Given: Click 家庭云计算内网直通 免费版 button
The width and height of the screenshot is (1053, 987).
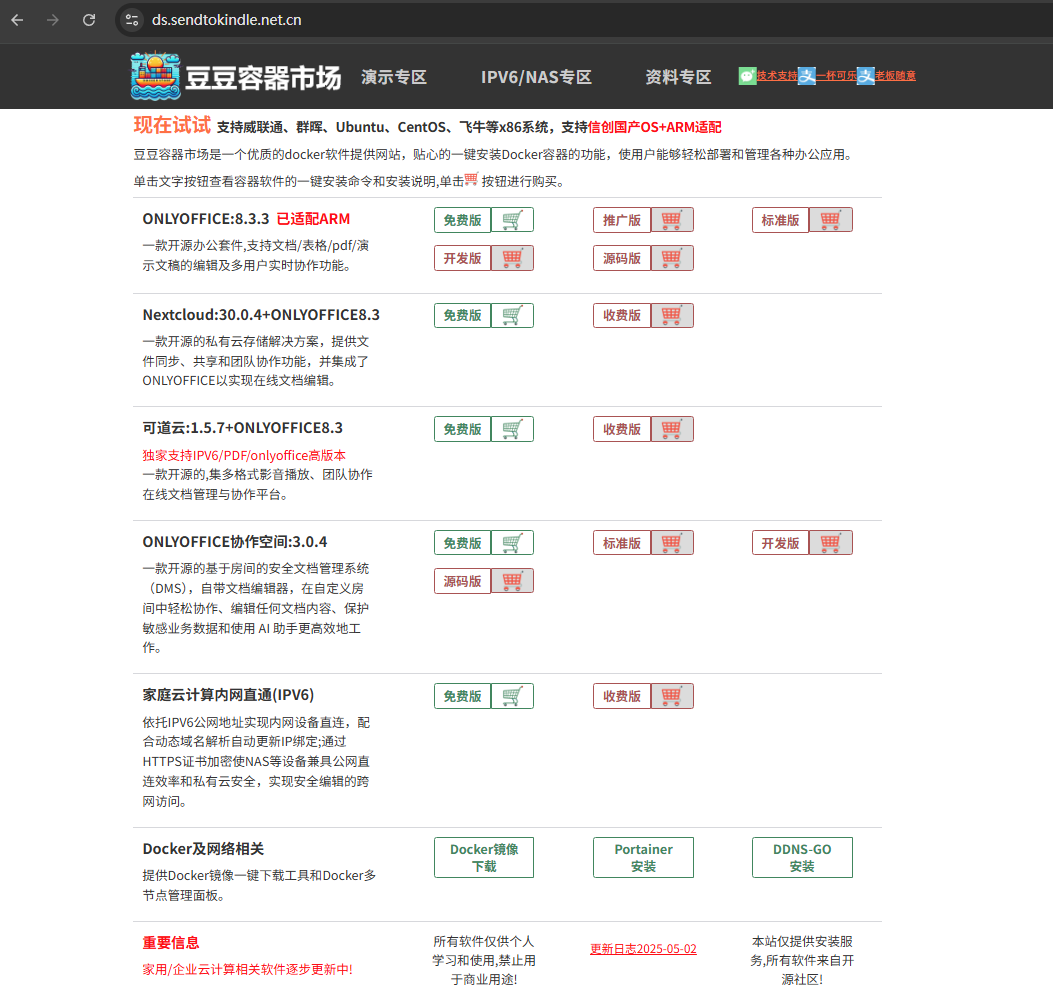Looking at the screenshot, I should tap(462, 696).
